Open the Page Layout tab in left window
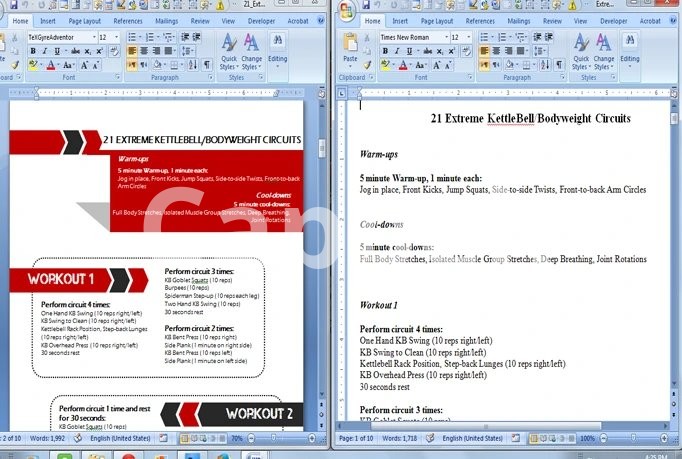The width and height of the screenshot is (682, 459). tap(83, 20)
